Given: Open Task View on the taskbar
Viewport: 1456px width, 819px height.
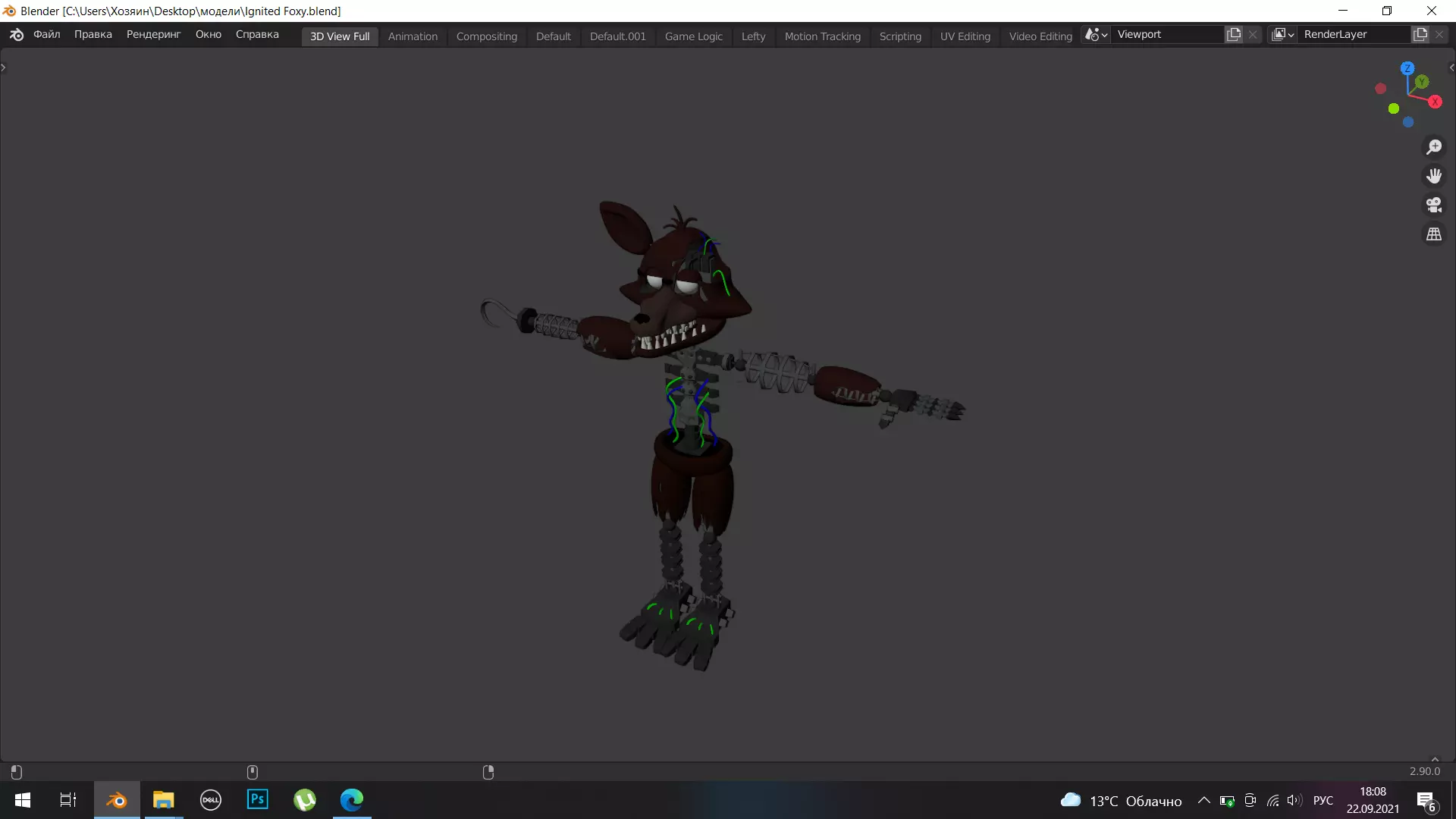Looking at the screenshot, I should (x=68, y=800).
